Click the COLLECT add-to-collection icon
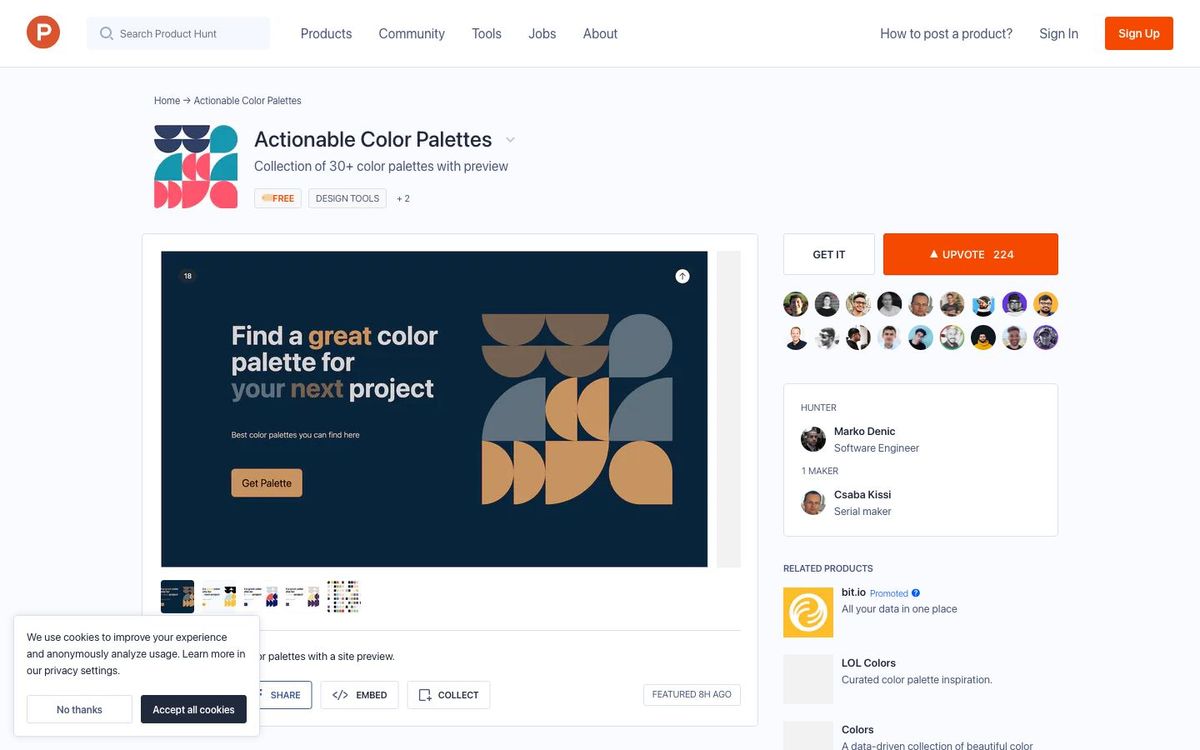 425,695
